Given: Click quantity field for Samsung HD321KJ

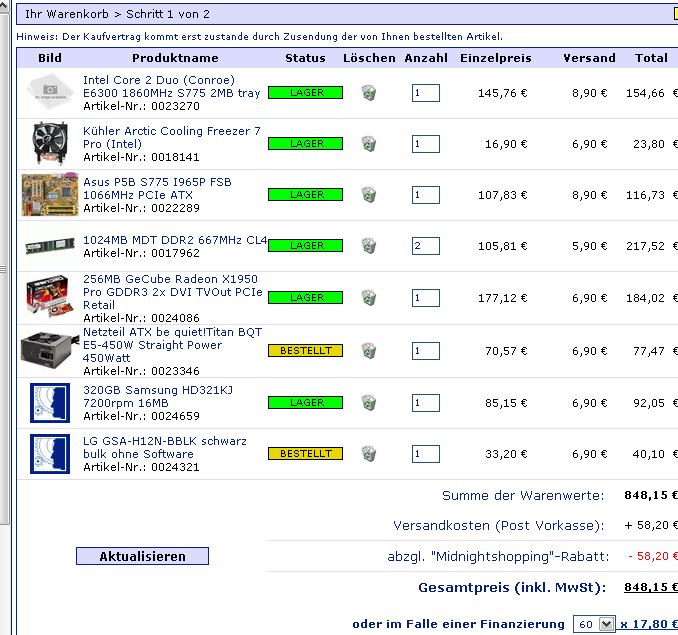Looking at the screenshot, I should point(426,403).
